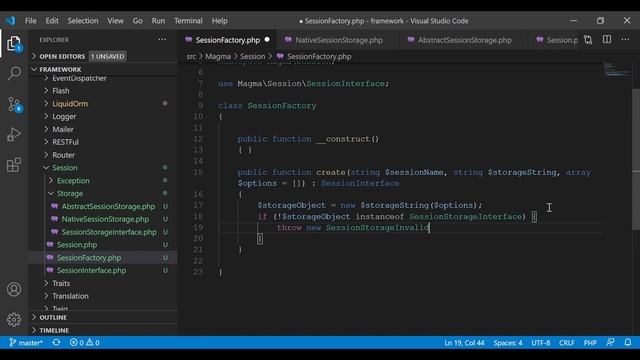Open the Explorer view in the activity bar

point(14,43)
